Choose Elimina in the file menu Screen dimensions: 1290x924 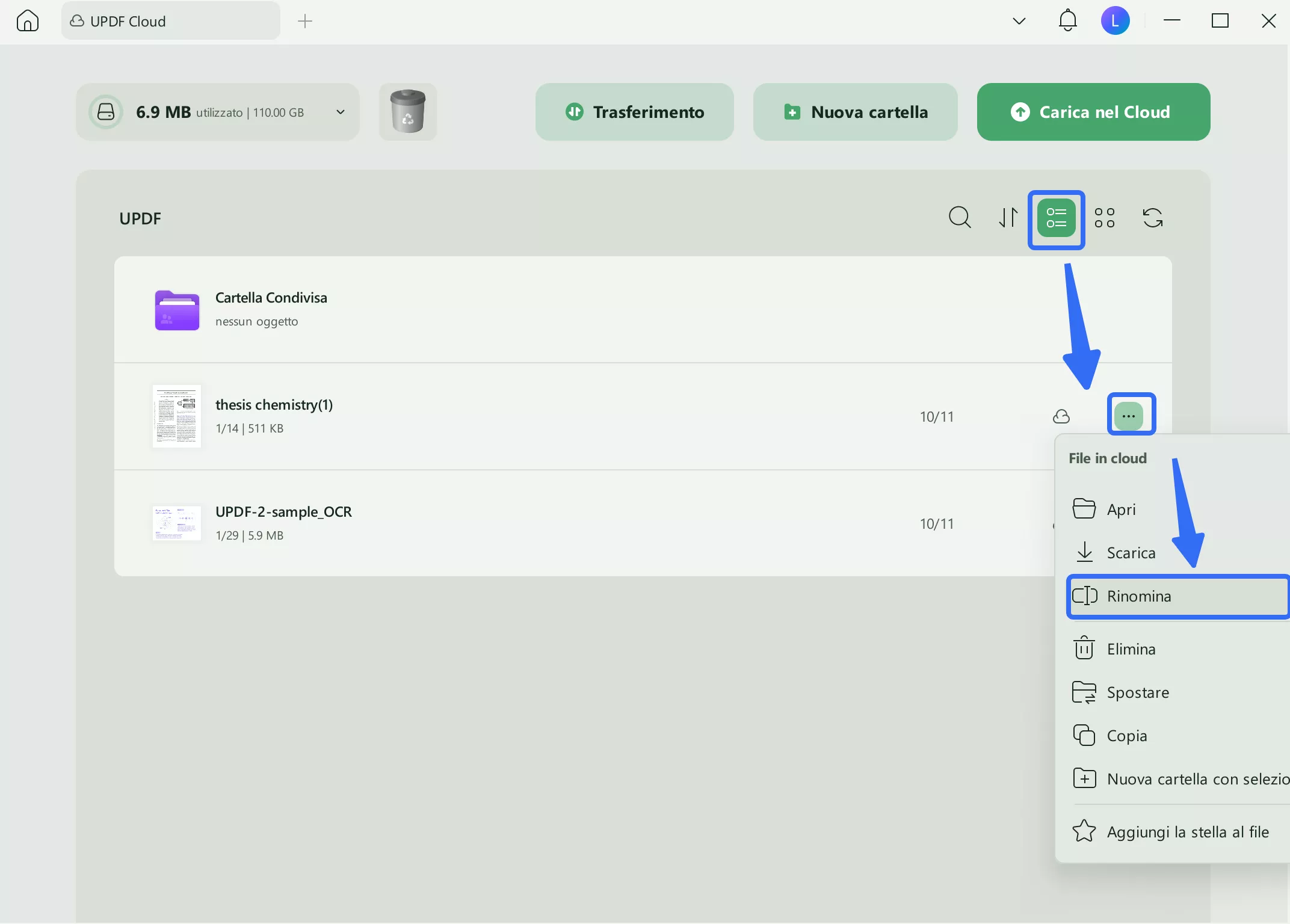point(1131,649)
